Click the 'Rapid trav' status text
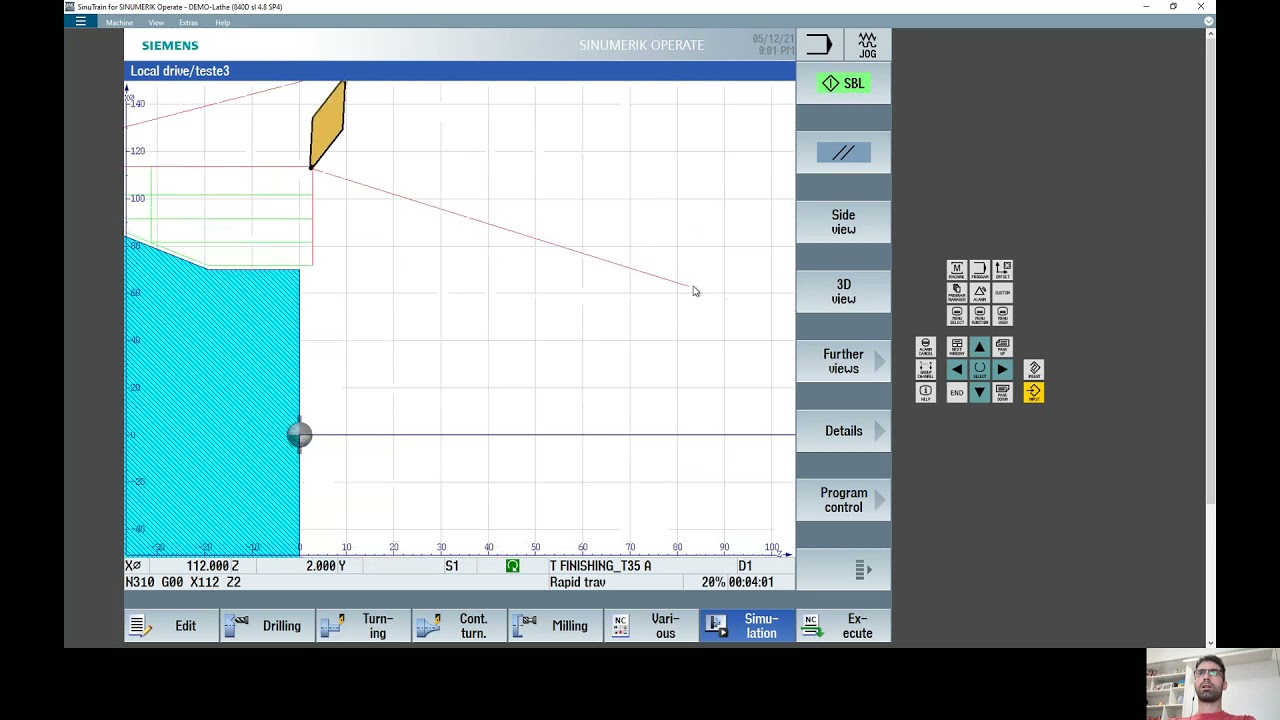This screenshot has height=720, width=1280. (x=577, y=582)
